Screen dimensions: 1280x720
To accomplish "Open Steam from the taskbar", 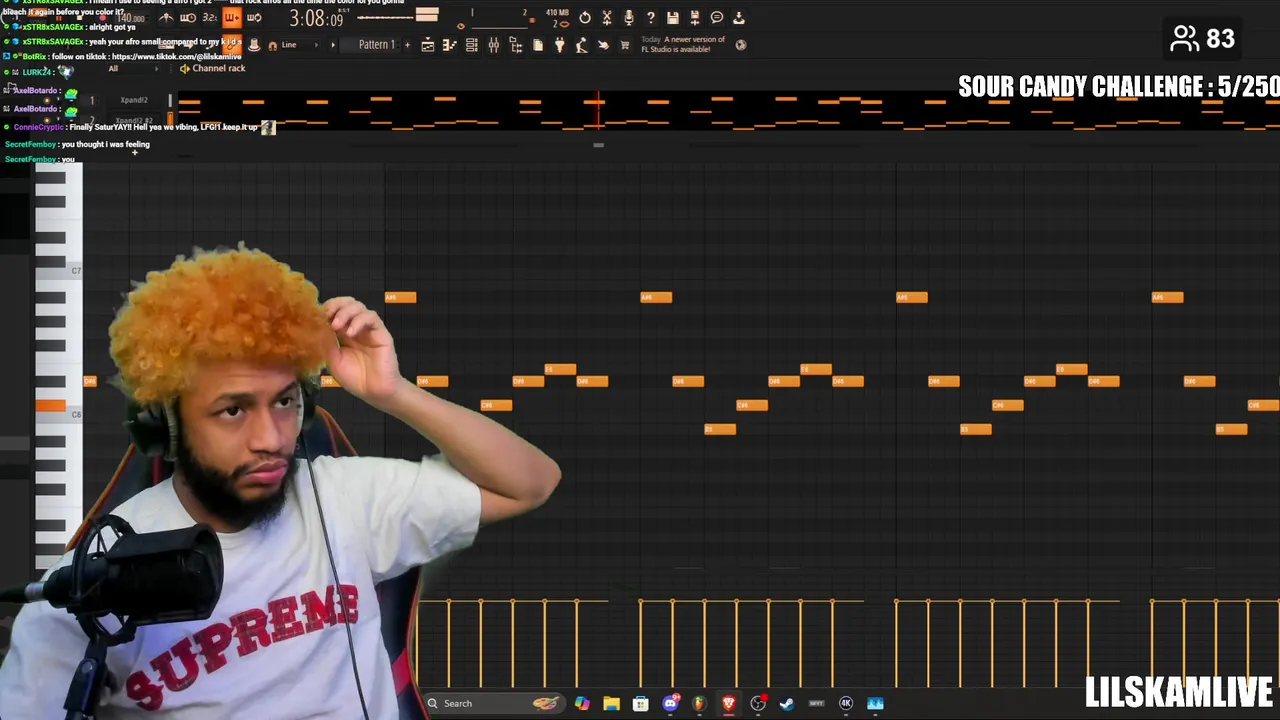I will tap(787, 703).
